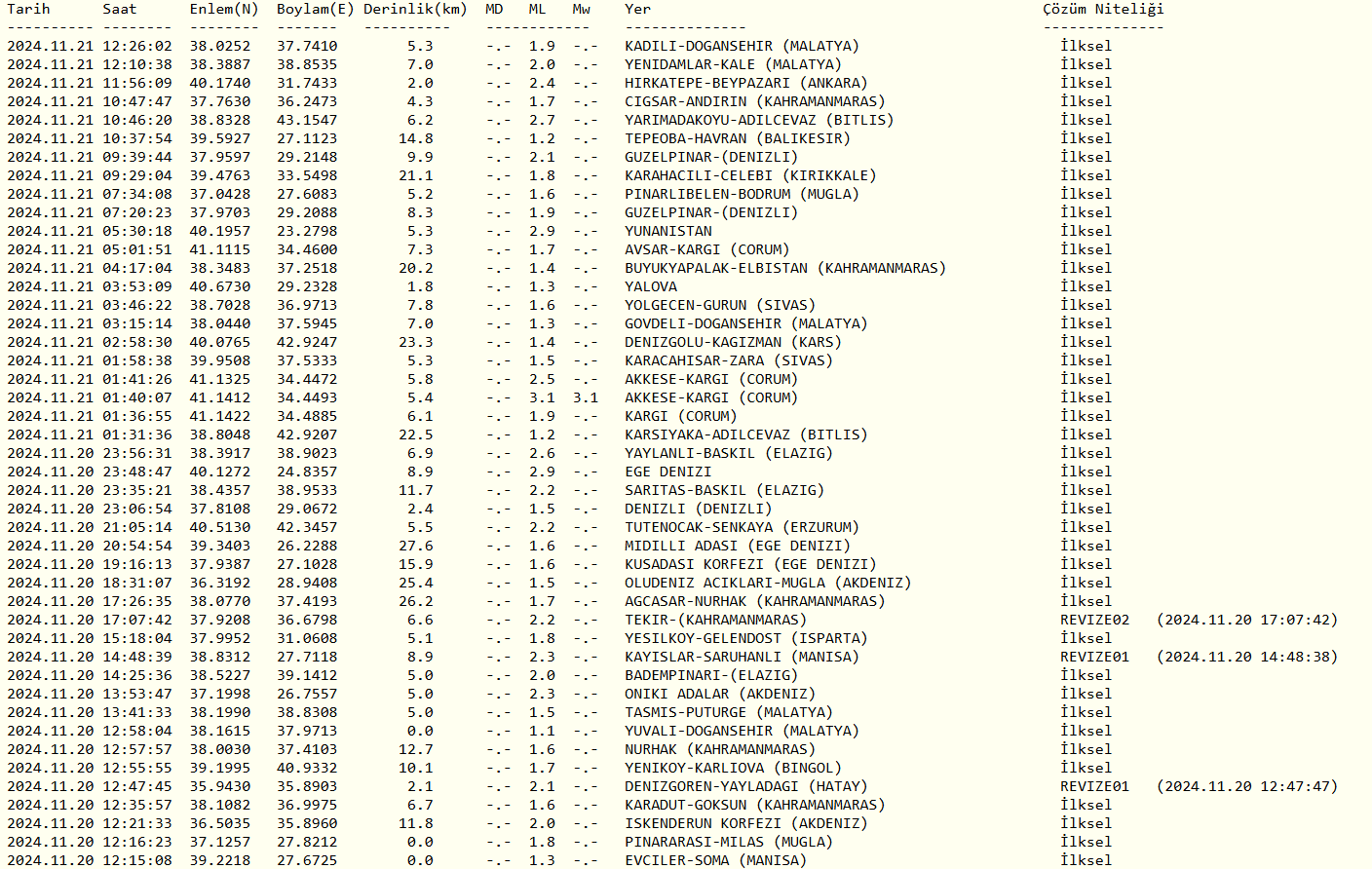Select the KADILI-DOGANSEHIR (MALATYA) location

(742, 46)
